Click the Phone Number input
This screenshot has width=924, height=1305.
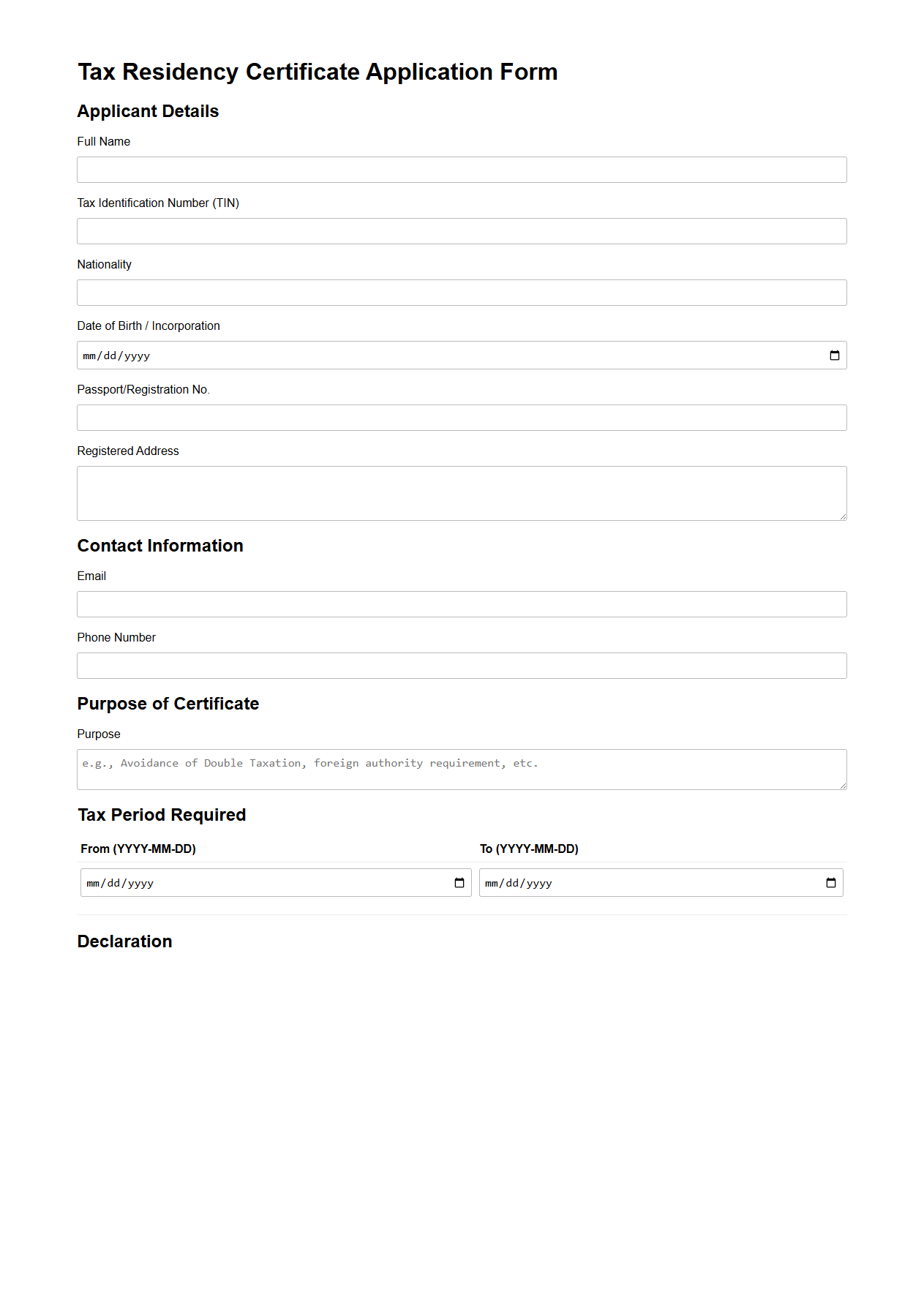pos(462,666)
